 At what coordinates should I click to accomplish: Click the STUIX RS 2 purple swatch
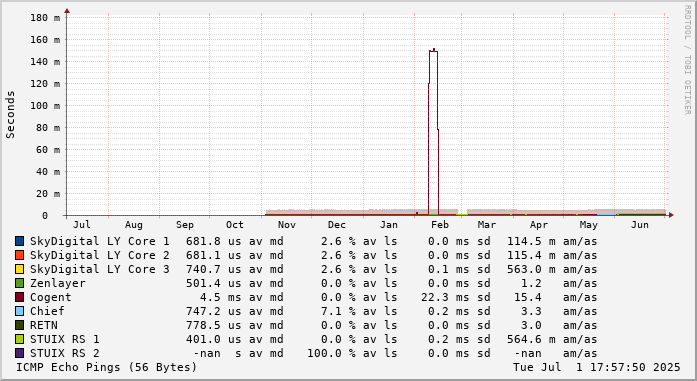point(20,353)
